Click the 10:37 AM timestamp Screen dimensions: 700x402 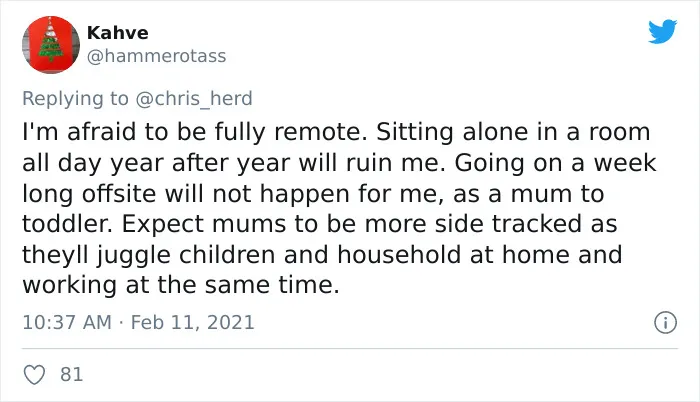point(67,322)
